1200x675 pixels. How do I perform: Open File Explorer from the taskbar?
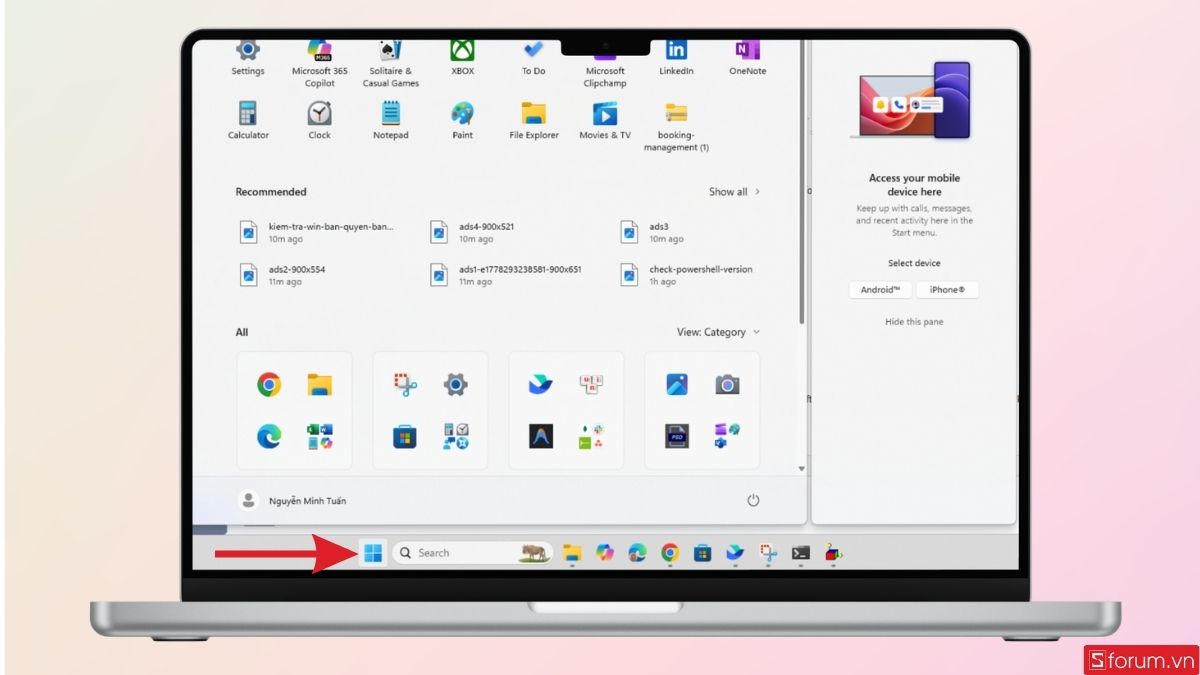[x=572, y=553]
